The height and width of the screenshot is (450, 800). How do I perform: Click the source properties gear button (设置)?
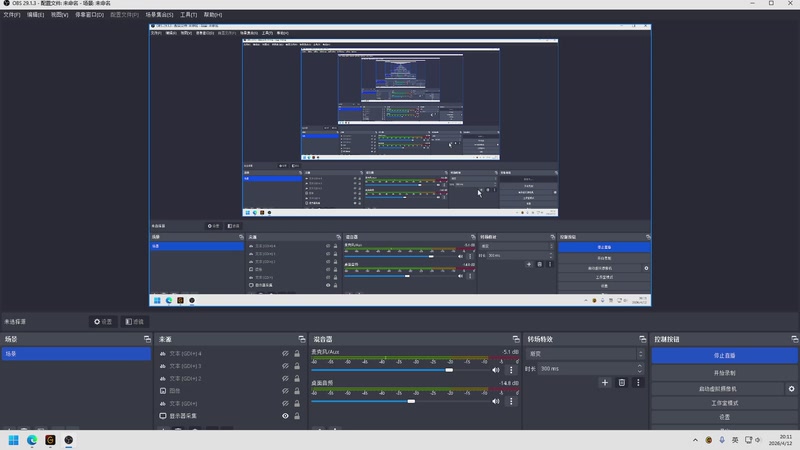click(x=103, y=321)
